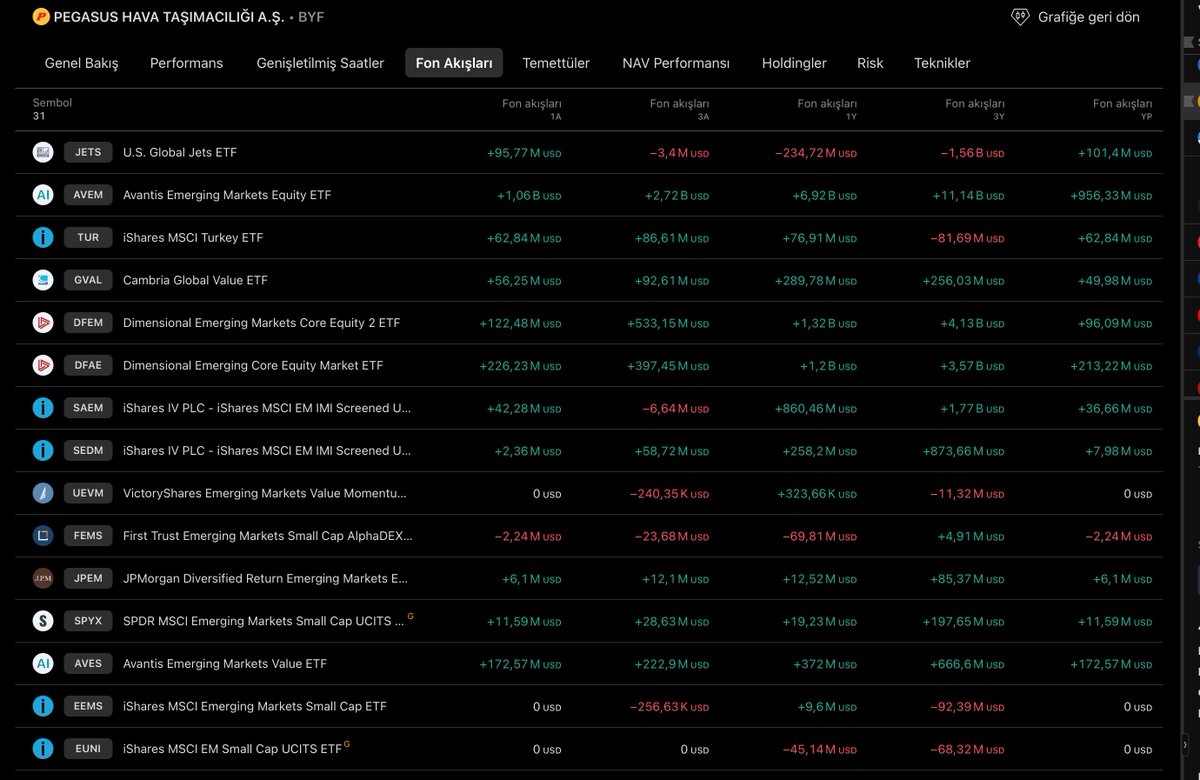
Task: Click the EUNI ticker badge
Action: [88, 749]
